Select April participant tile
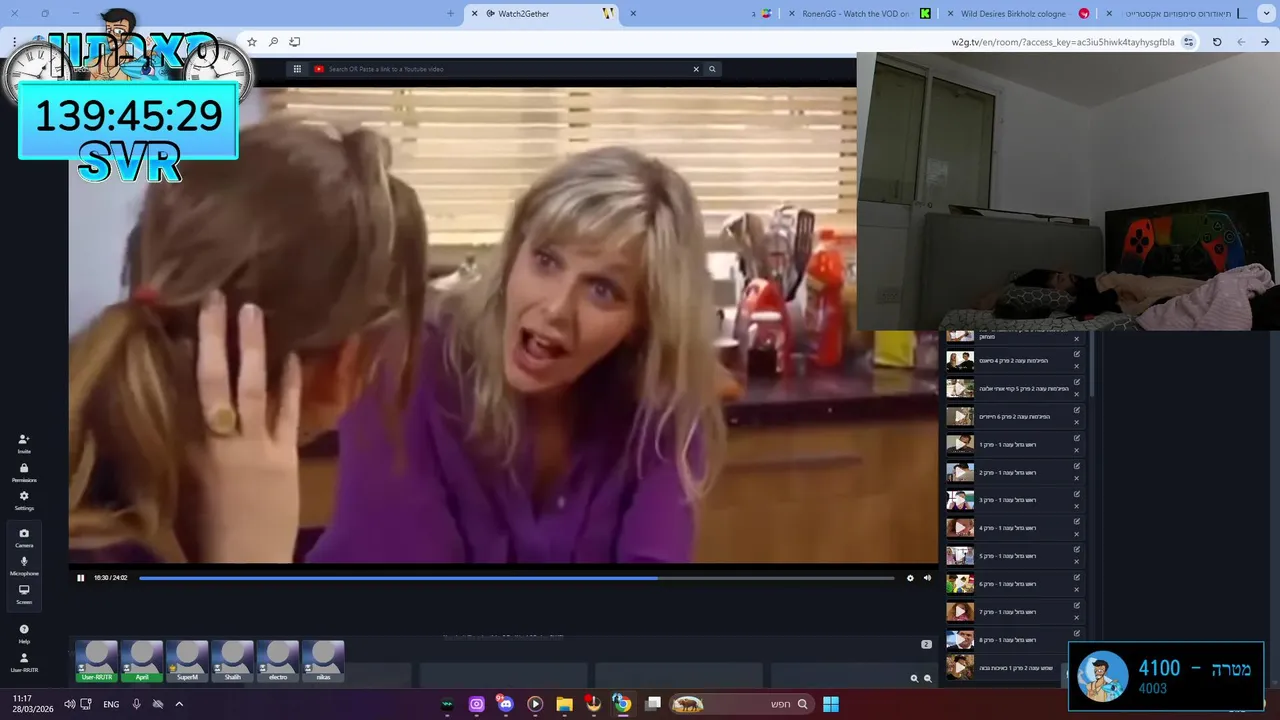The width and height of the screenshot is (1280, 720). pos(142,661)
